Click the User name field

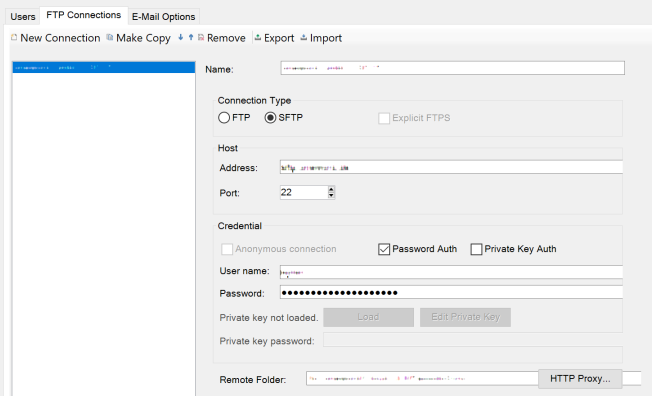coord(451,272)
